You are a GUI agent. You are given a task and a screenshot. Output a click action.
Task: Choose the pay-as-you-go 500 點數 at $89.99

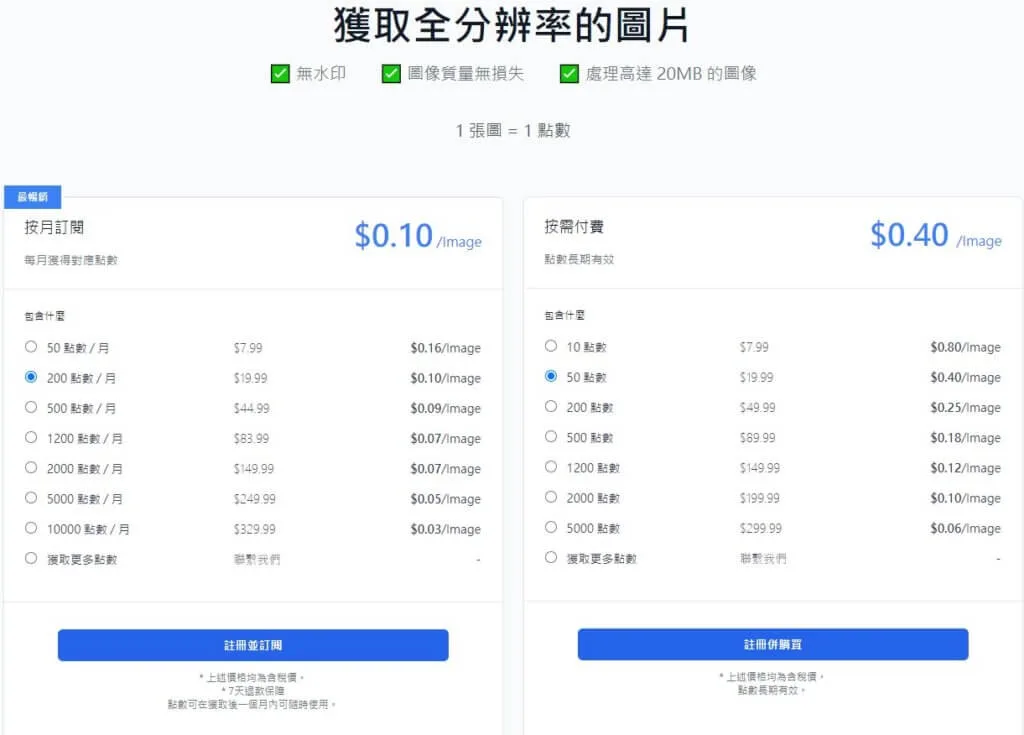pos(551,436)
